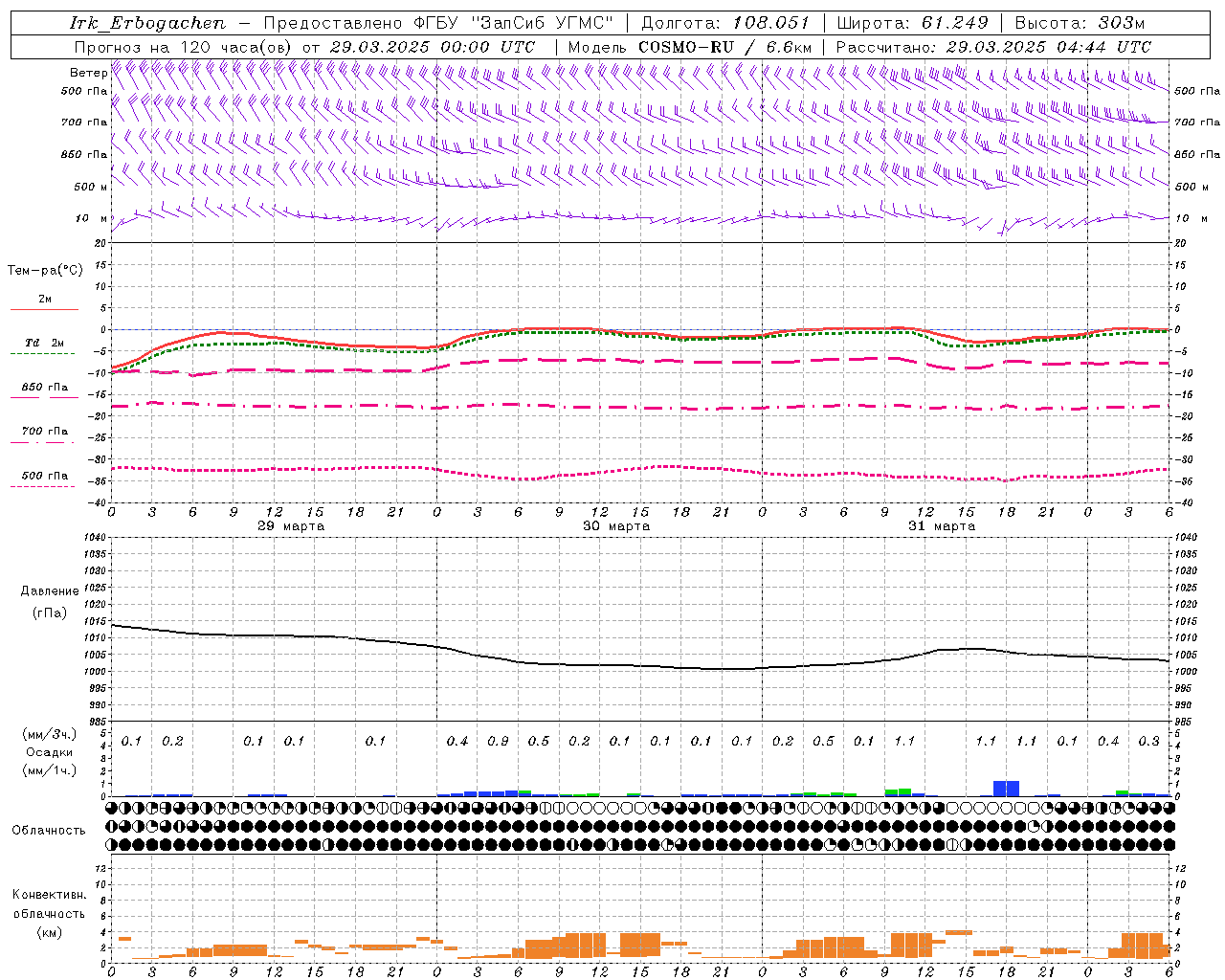The width and height of the screenshot is (1225, 980).
Task: Click the (гПа) unit label under Давление
Action: click(x=50, y=612)
